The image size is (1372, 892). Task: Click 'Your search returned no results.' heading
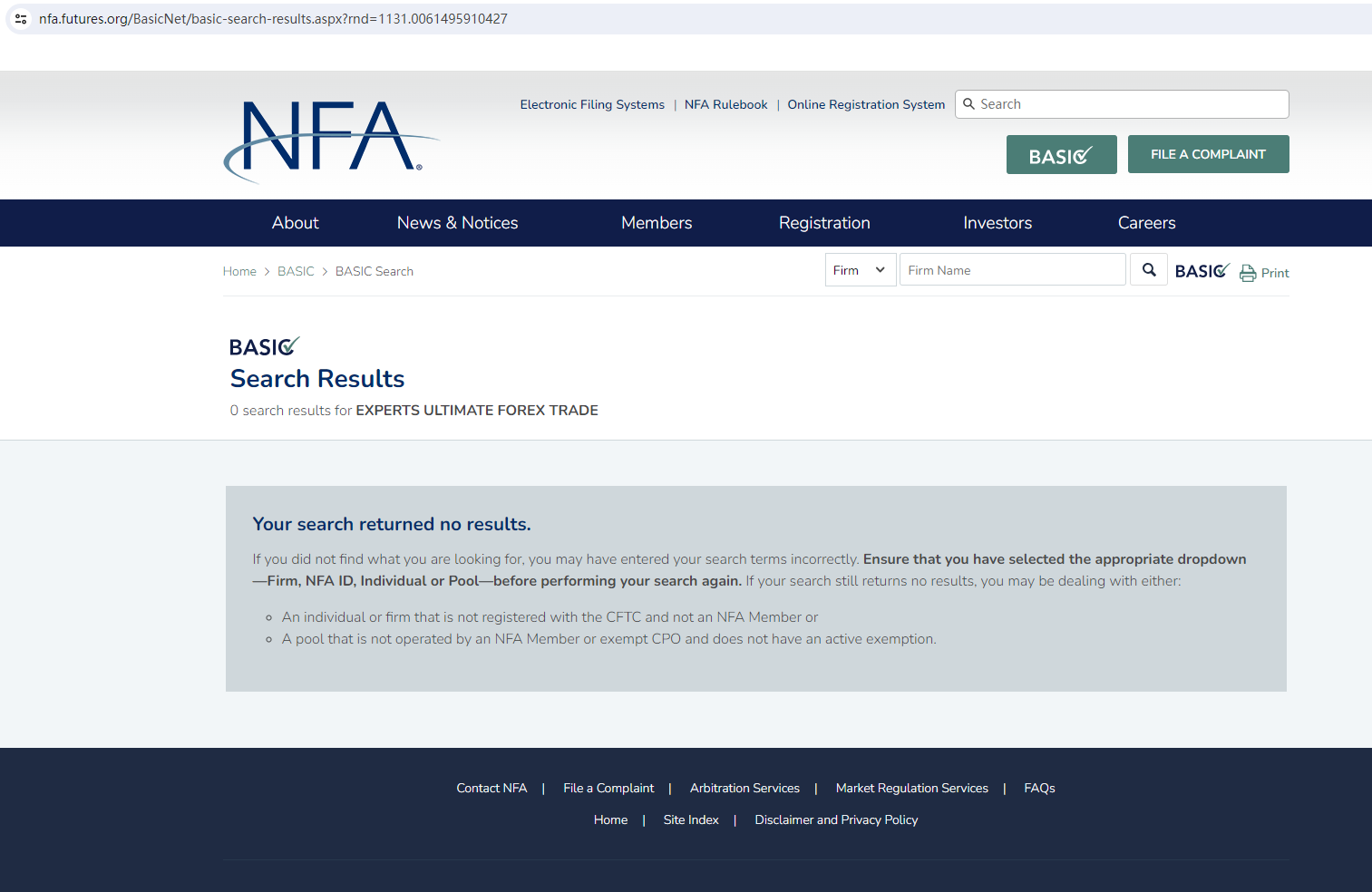pyautogui.click(x=392, y=524)
